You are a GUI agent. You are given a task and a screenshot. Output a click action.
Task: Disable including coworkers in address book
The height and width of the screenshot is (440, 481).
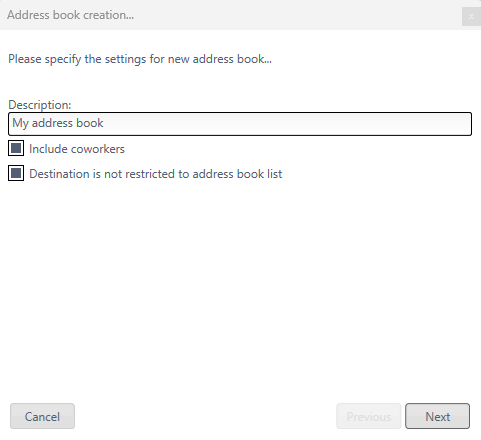click(x=16, y=148)
